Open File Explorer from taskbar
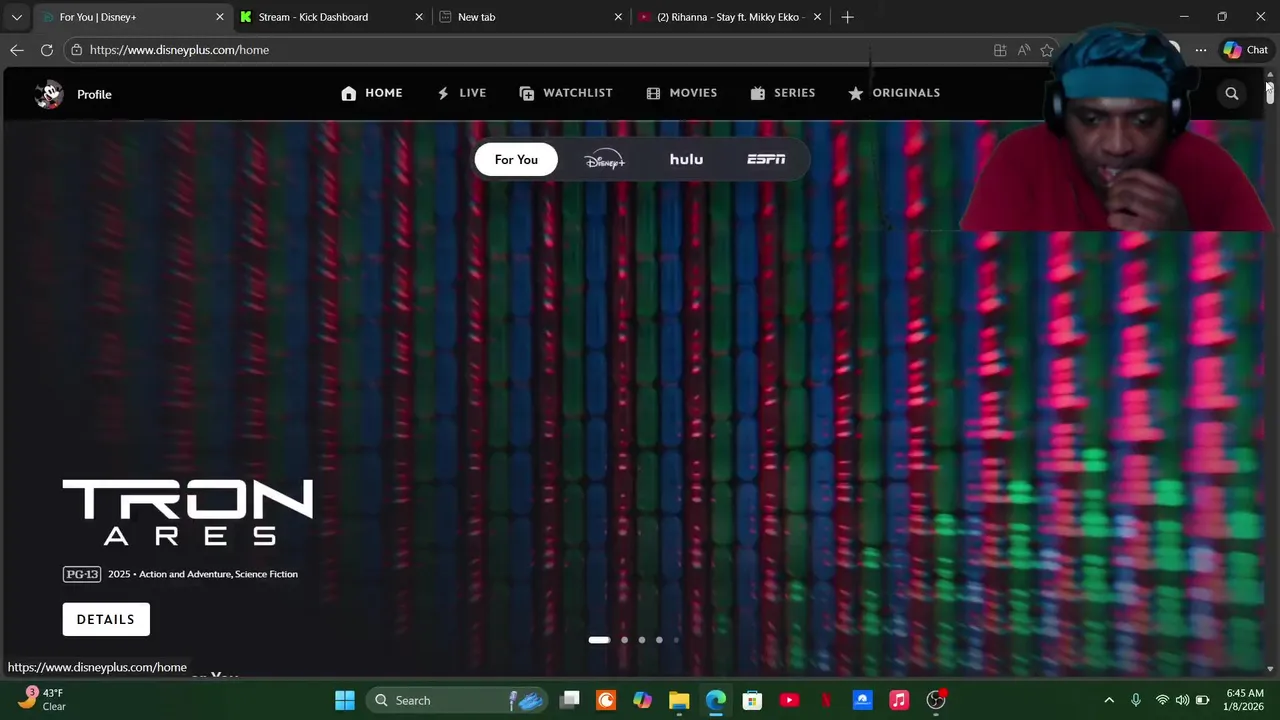 tap(679, 700)
